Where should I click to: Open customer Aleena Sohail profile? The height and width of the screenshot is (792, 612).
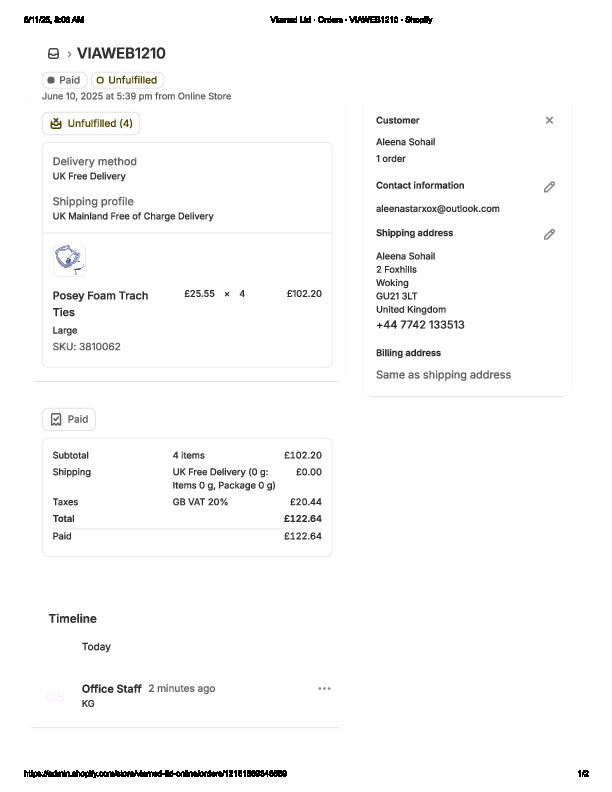pyautogui.click(x=405, y=142)
